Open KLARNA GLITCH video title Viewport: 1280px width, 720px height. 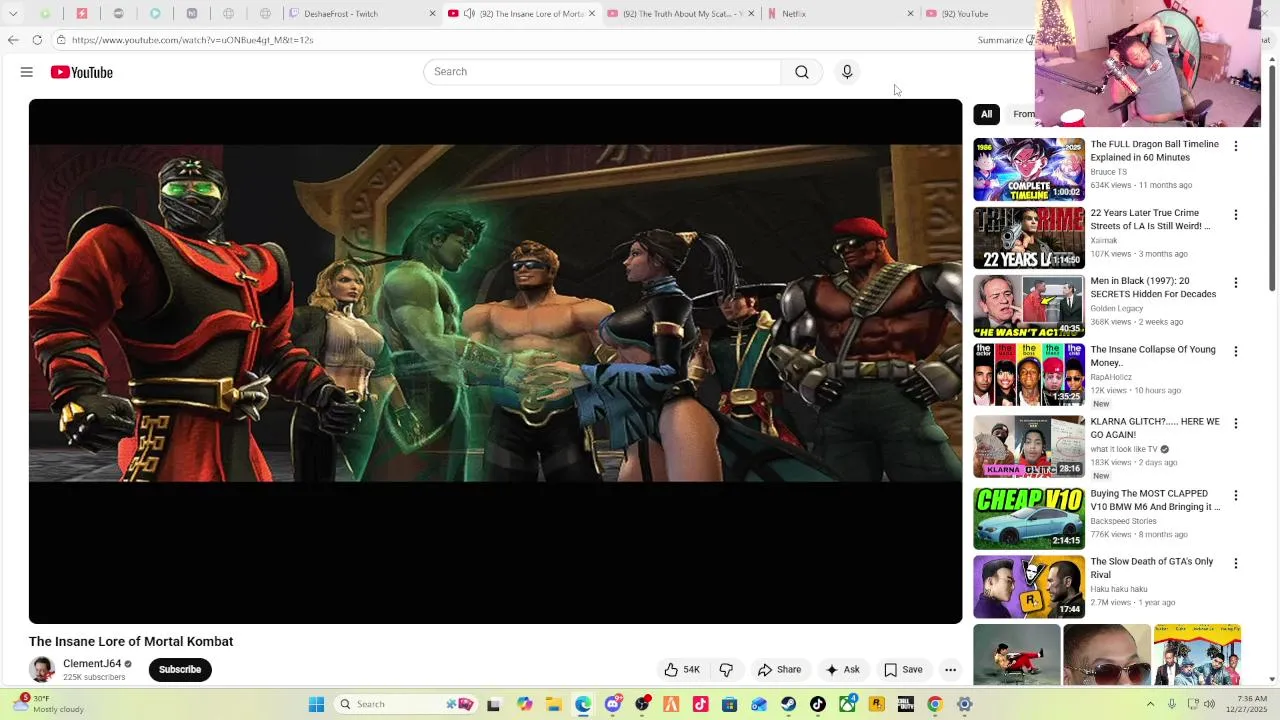(1155, 428)
